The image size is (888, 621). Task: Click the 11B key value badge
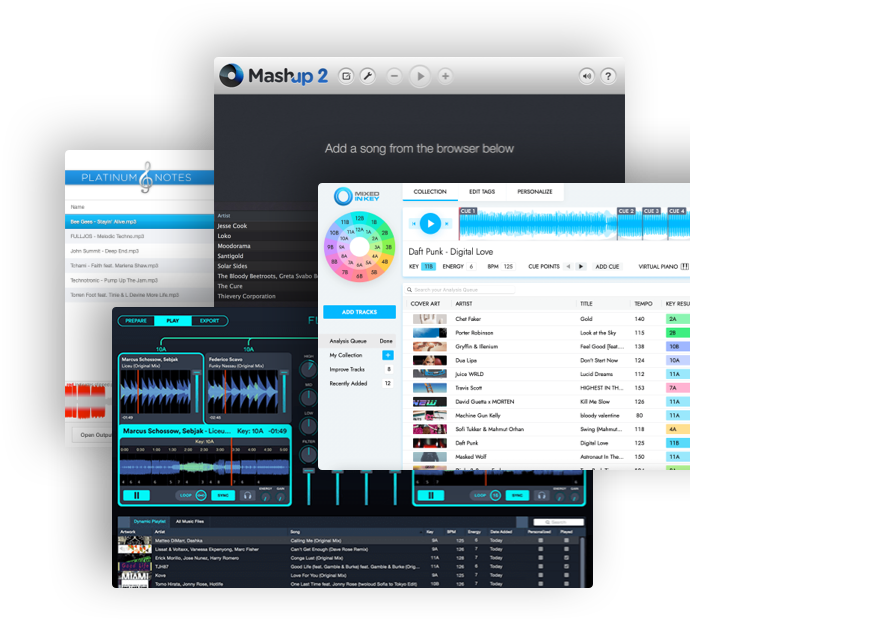coord(429,267)
